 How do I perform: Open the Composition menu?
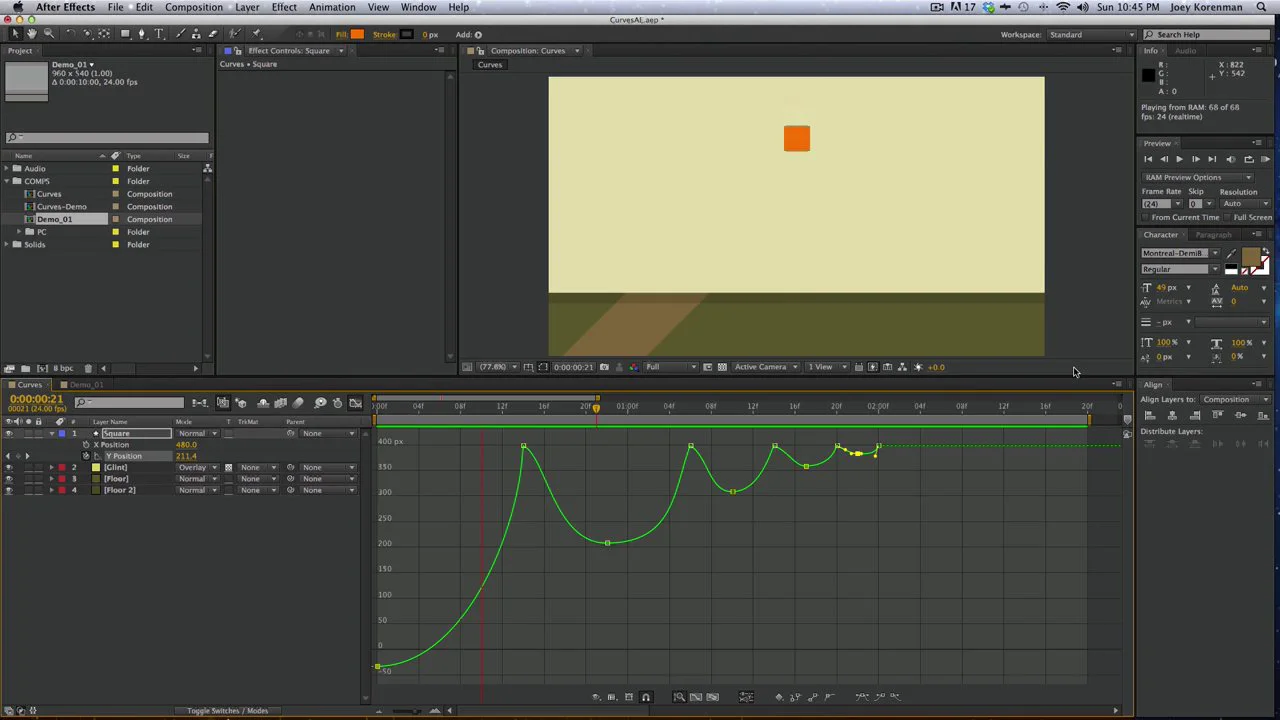click(194, 7)
